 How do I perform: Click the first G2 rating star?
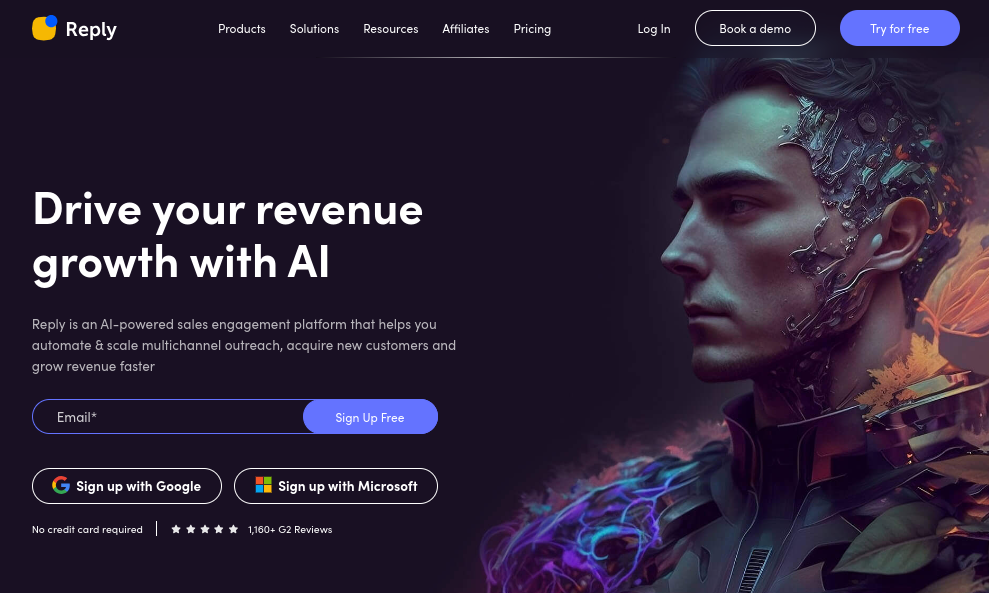(x=176, y=529)
